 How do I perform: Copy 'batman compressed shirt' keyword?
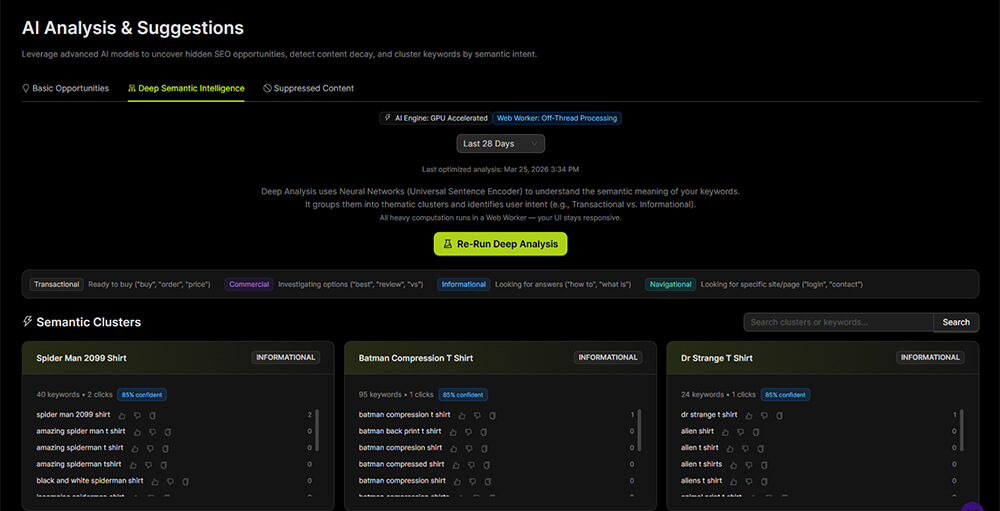(x=486, y=465)
